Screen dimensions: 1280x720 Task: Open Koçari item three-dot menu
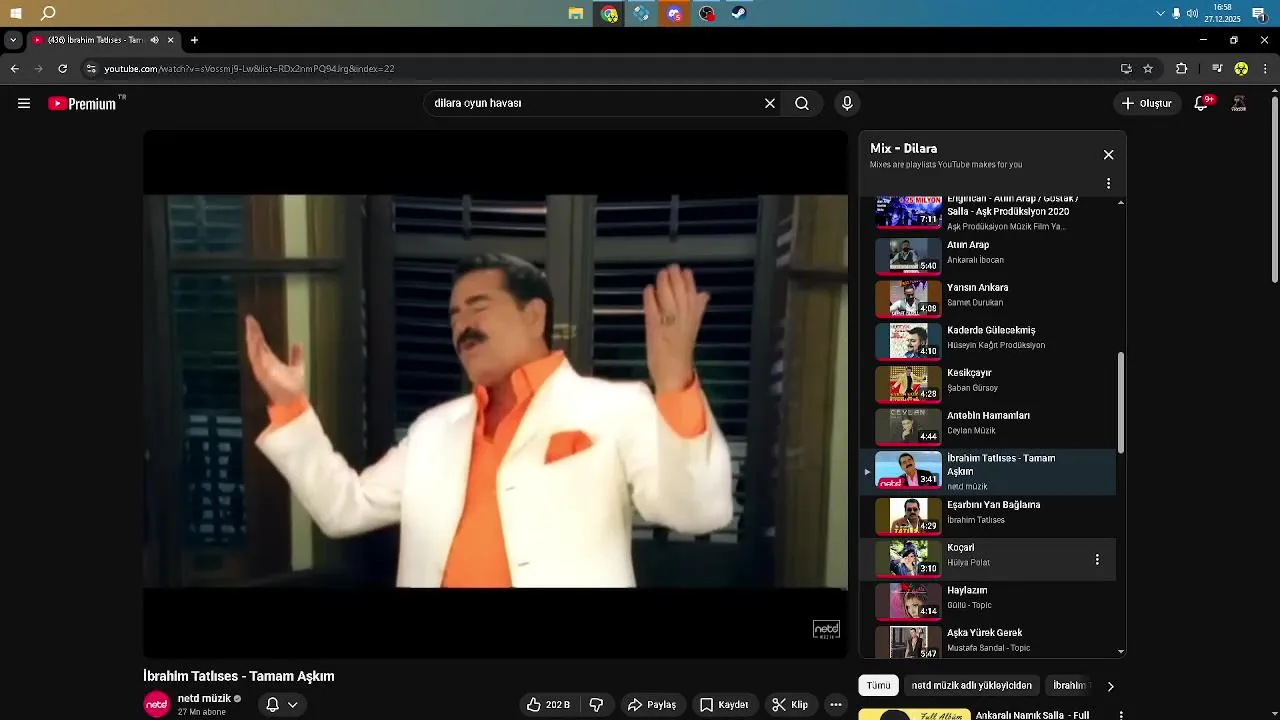pos(1097,560)
